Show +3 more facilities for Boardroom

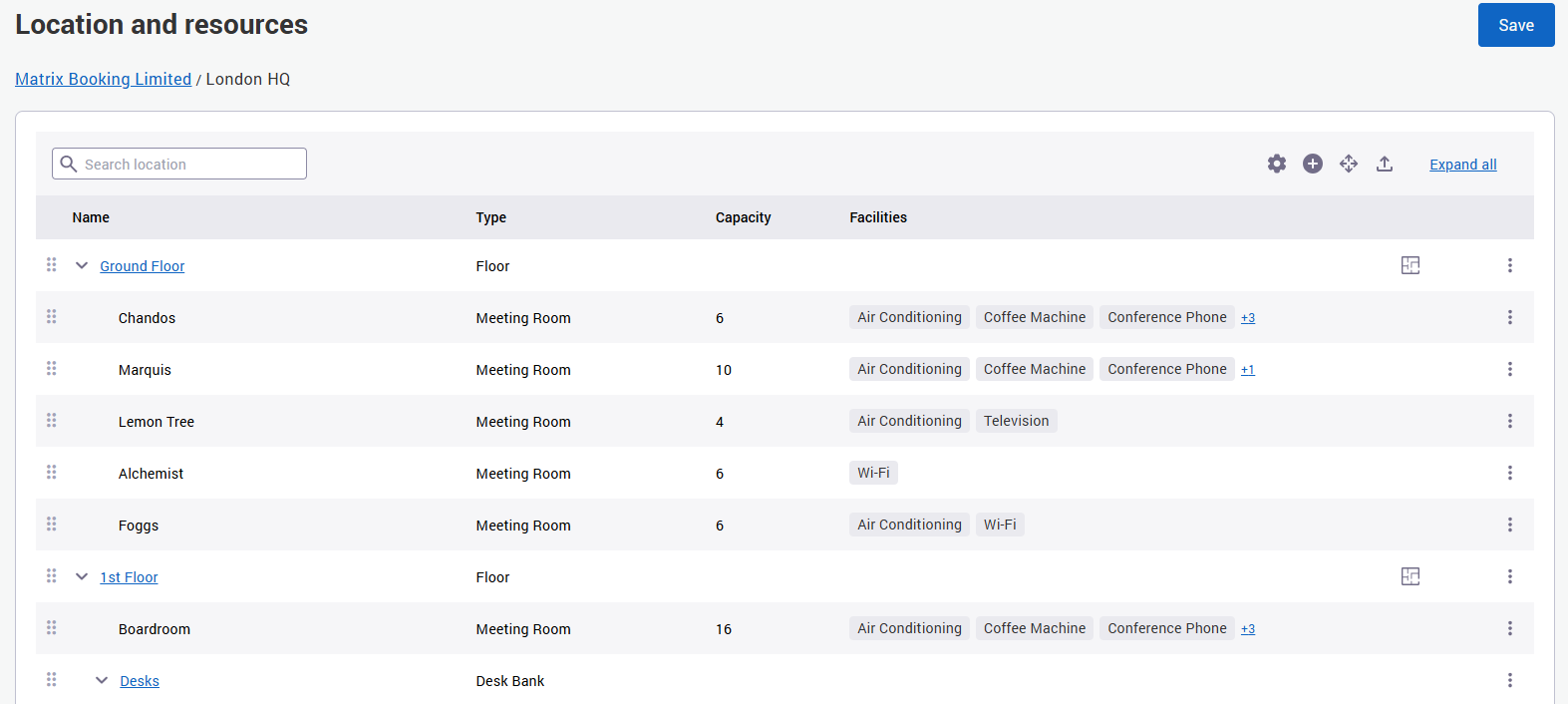(1248, 629)
